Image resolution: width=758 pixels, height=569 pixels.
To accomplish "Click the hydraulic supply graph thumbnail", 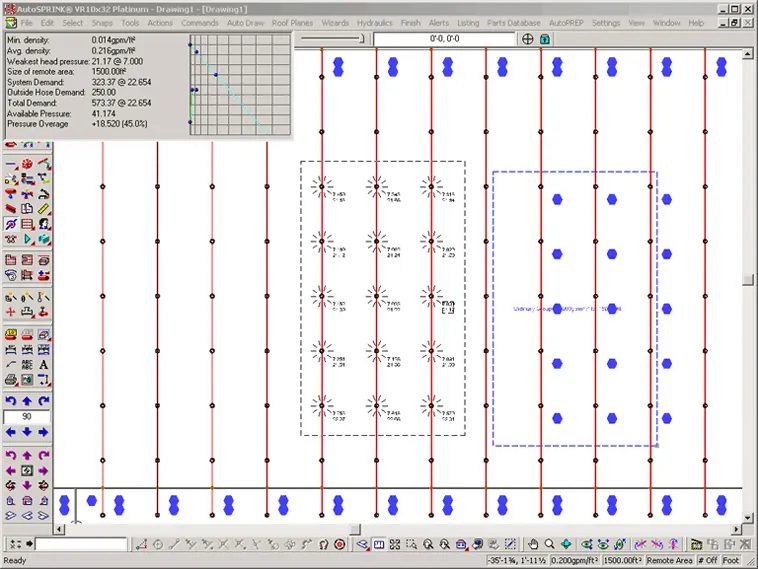I will pos(240,85).
